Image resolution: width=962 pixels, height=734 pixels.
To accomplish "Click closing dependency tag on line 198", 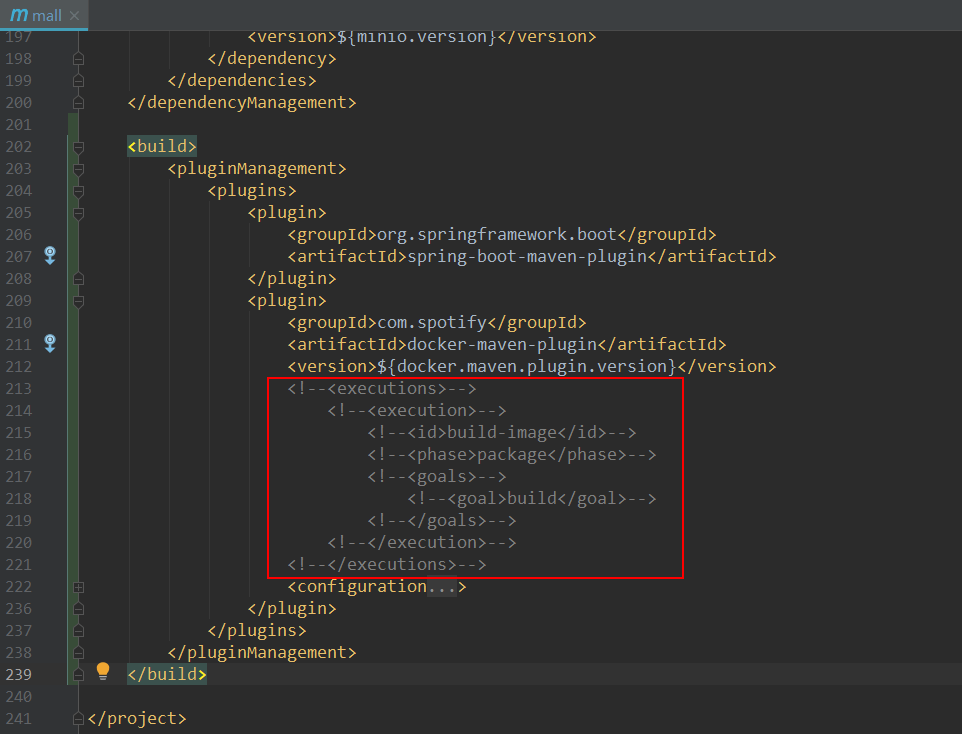I will coord(272,59).
